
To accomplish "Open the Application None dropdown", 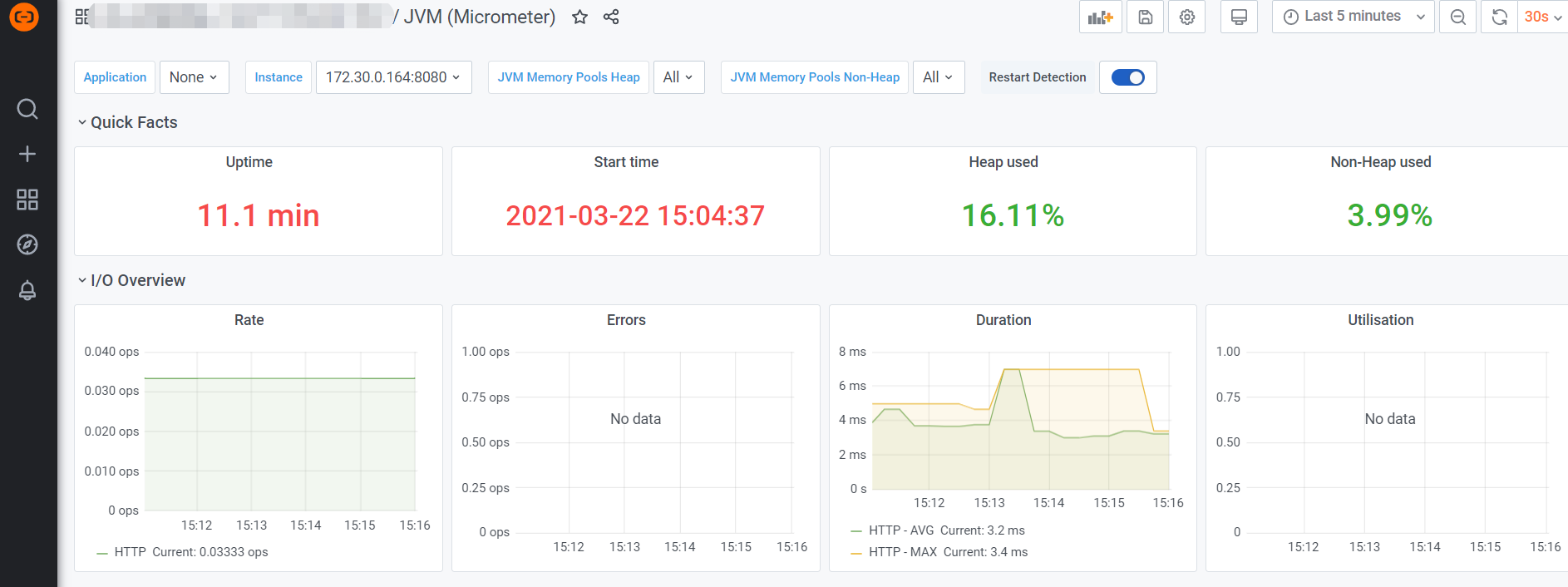I will (x=194, y=77).
